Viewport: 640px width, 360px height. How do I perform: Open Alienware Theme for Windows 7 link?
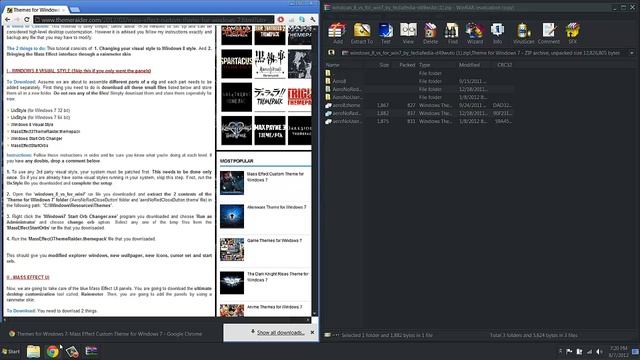pyautogui.click(x=276, y=207)
